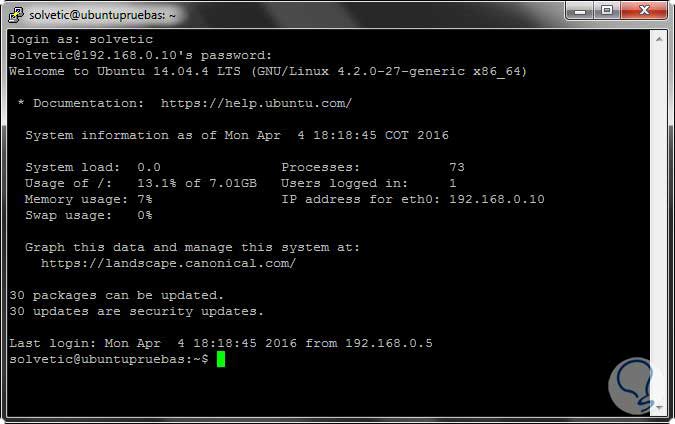Click the '30 packages can be updated.' line

(x=117, y=295)
